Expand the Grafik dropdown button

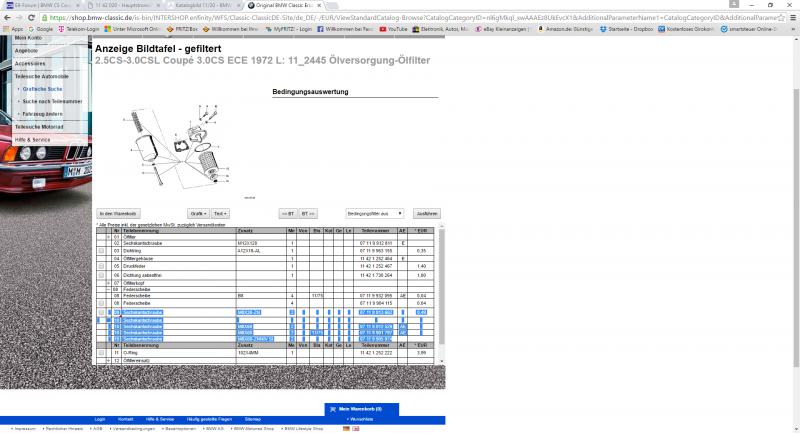click(x=198, y=213)
